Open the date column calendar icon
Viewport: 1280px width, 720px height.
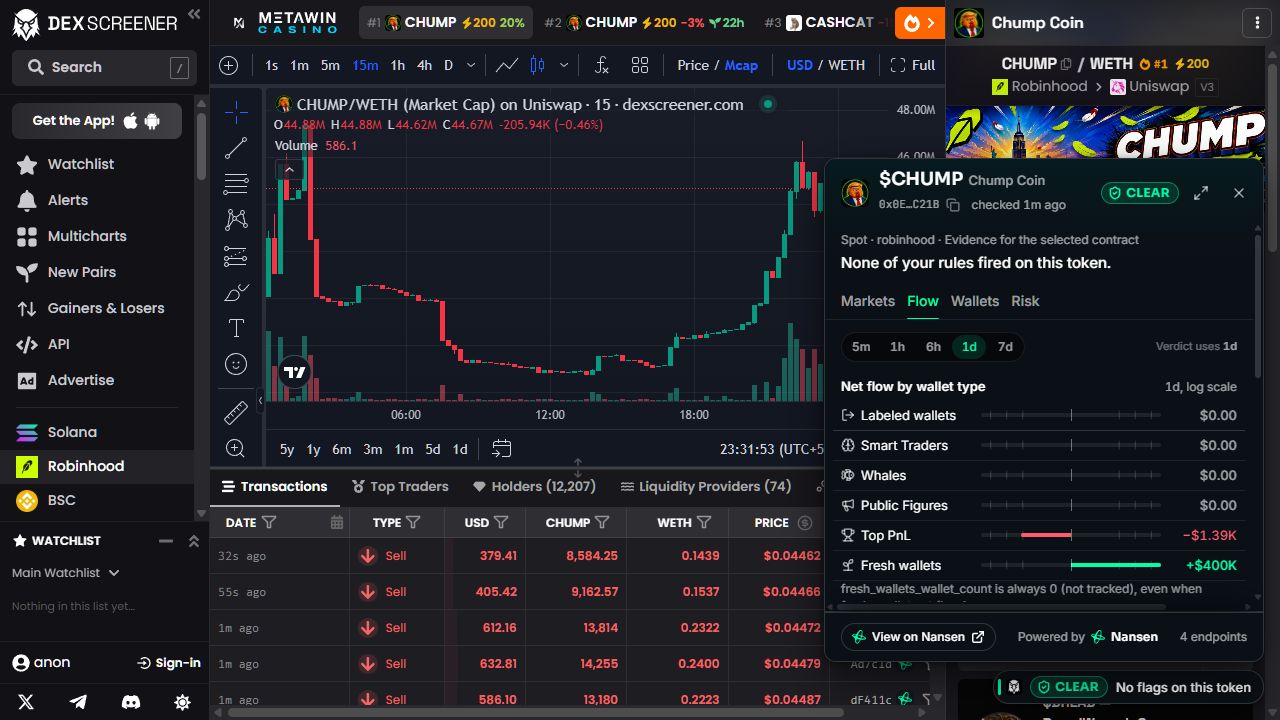click(336, 522)
